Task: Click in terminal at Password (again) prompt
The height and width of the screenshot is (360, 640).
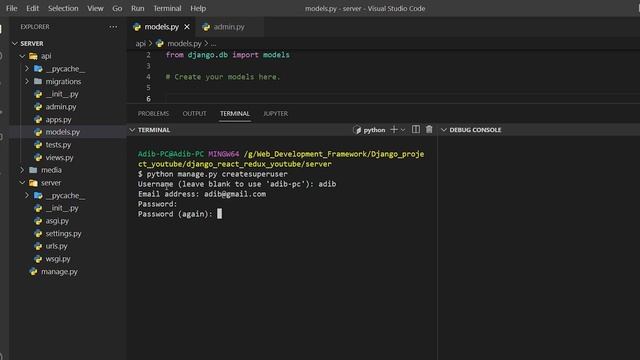Action: (x=220, y=214)
